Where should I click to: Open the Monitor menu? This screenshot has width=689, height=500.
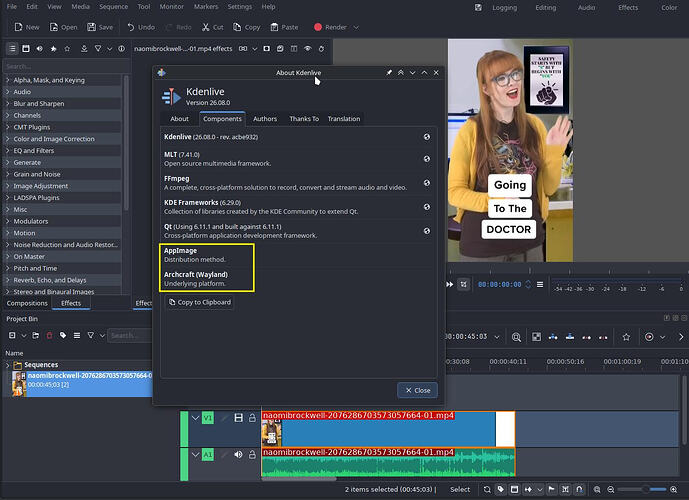171,7
